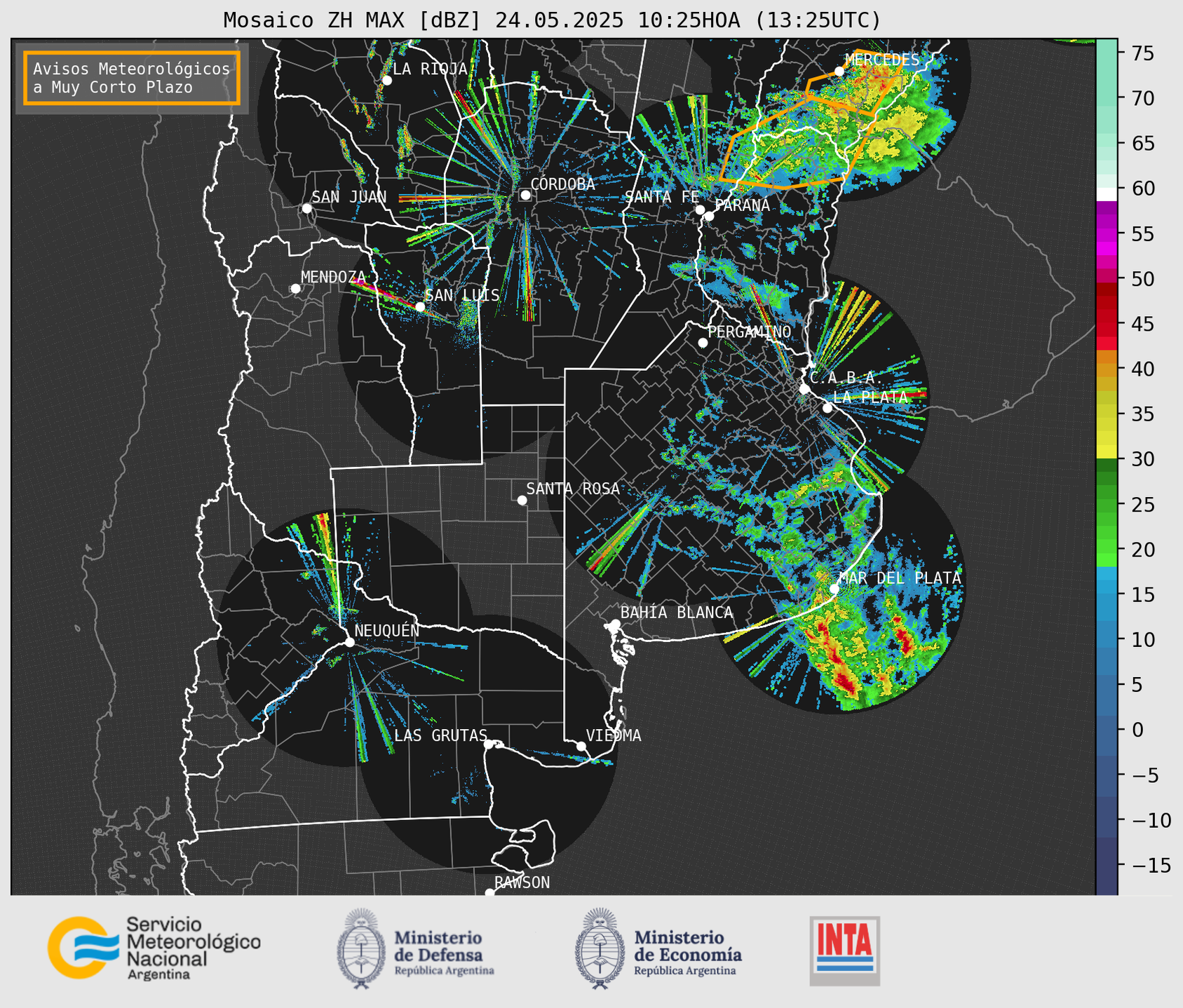Click the CÓRDOBA city marker dot
The height and width of the screenshot is (1008, 1183).
pos(525,195)
